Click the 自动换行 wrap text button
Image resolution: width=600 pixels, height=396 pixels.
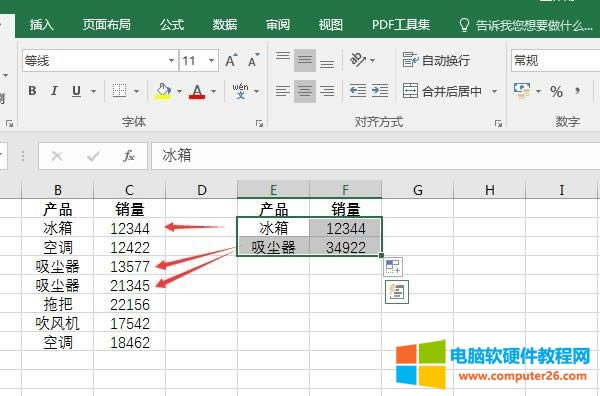[436, 60]
